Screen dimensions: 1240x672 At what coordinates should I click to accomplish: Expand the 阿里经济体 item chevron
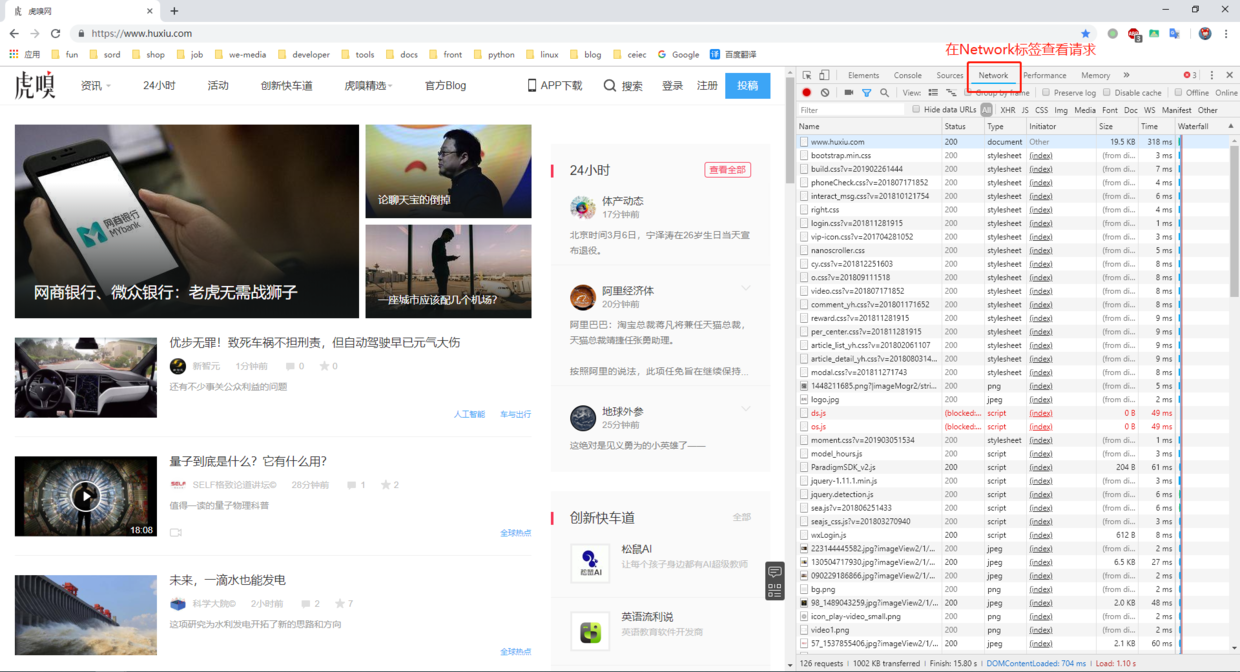tap(746, 289)
